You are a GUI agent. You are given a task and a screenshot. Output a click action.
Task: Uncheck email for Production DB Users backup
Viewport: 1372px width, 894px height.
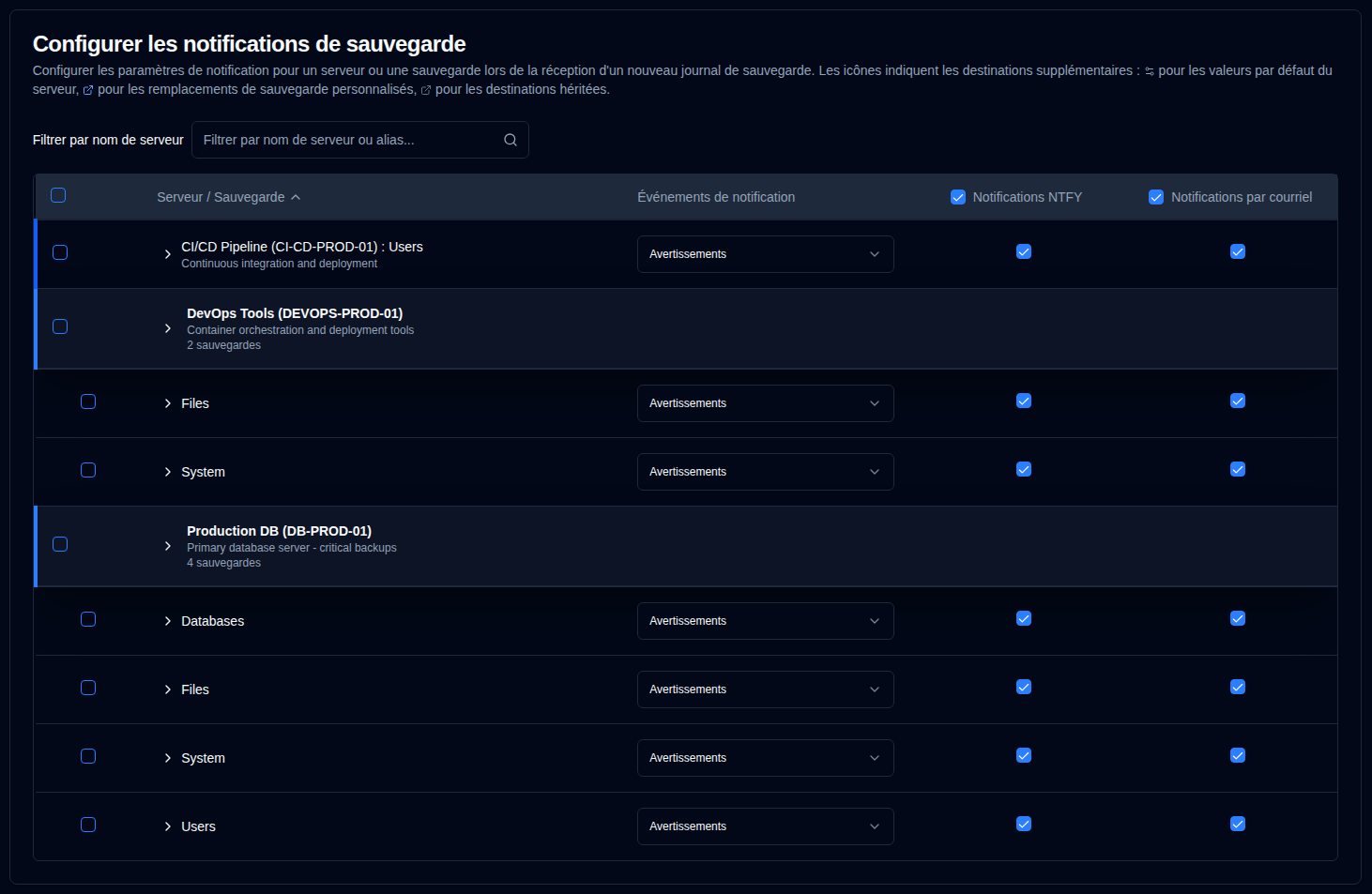point(1238,824)
